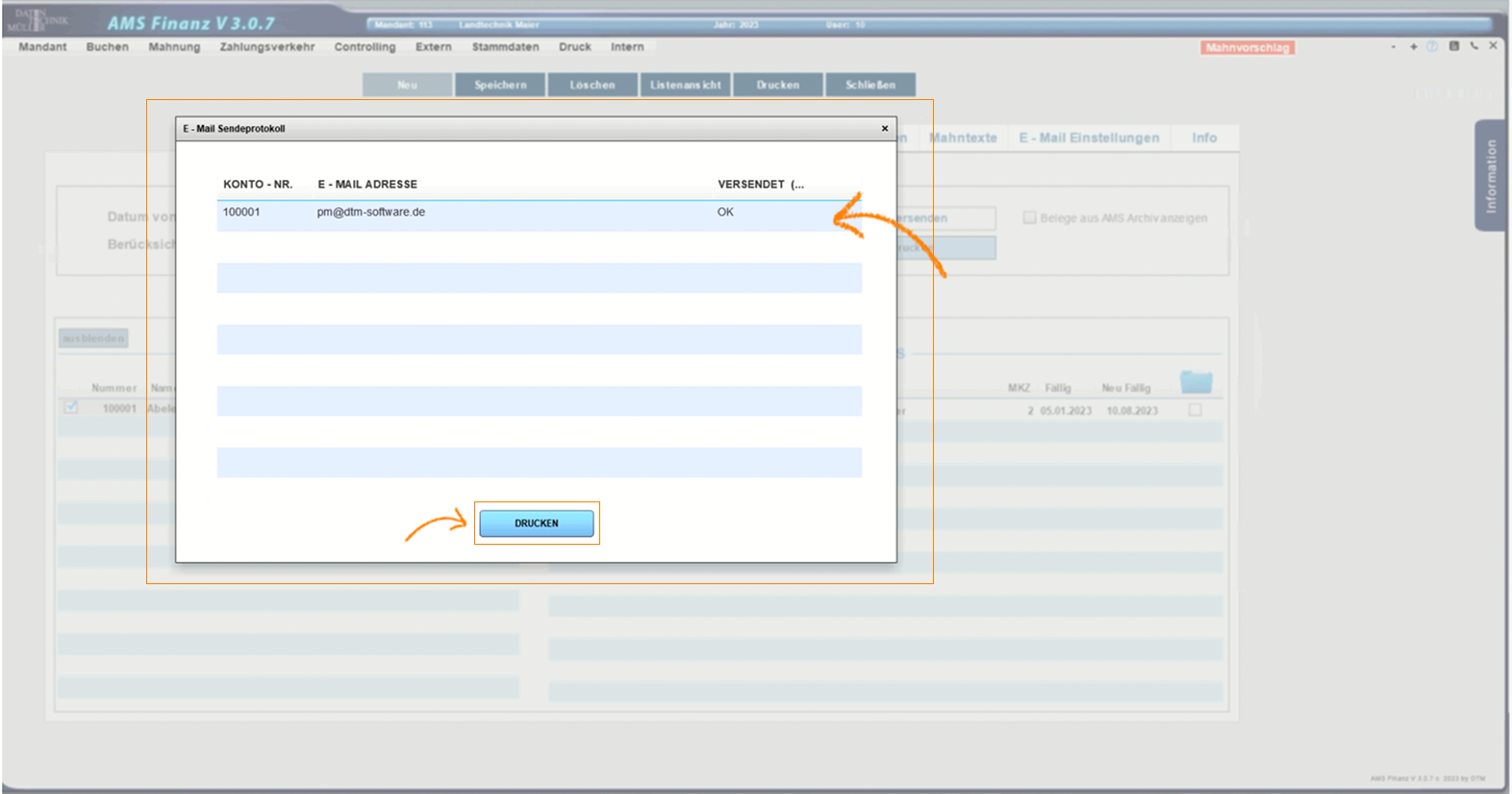Click the calculator icon in top bar
Image resolution: width=1512 pixels, height=794 pixels.
(1453, 46)
